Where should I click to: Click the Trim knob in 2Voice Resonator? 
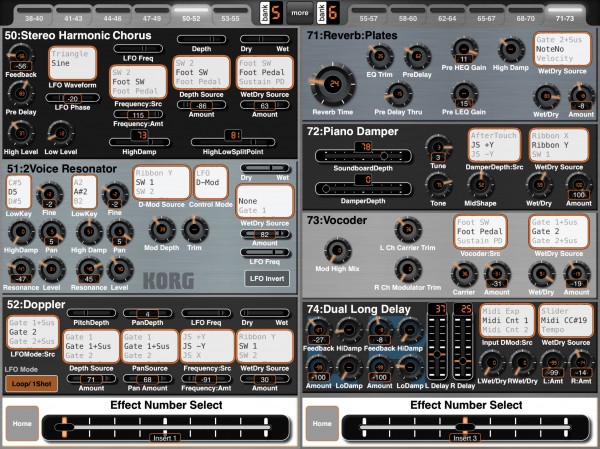pos(194,230)
